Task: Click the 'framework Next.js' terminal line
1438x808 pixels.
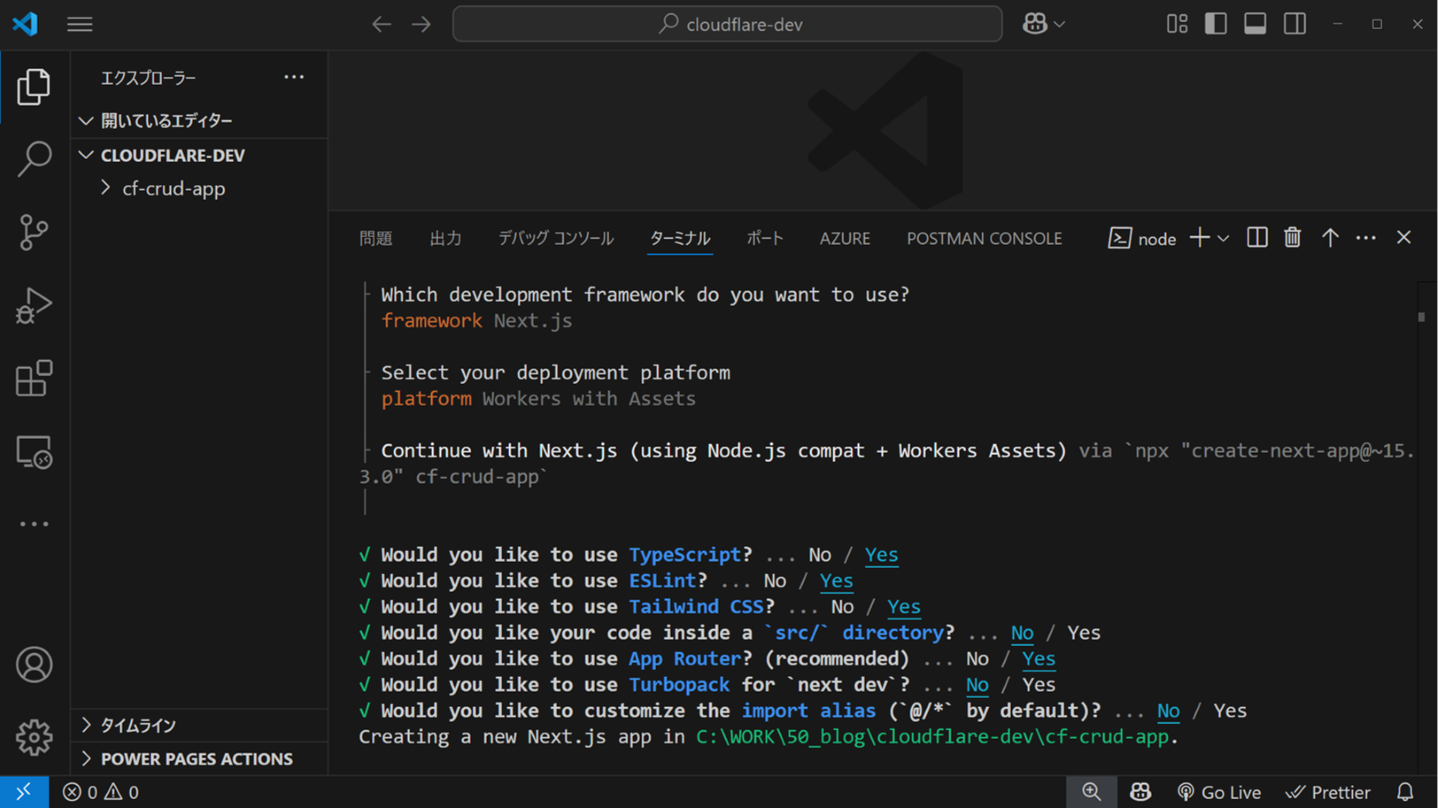Action: (x=477, y=321)
